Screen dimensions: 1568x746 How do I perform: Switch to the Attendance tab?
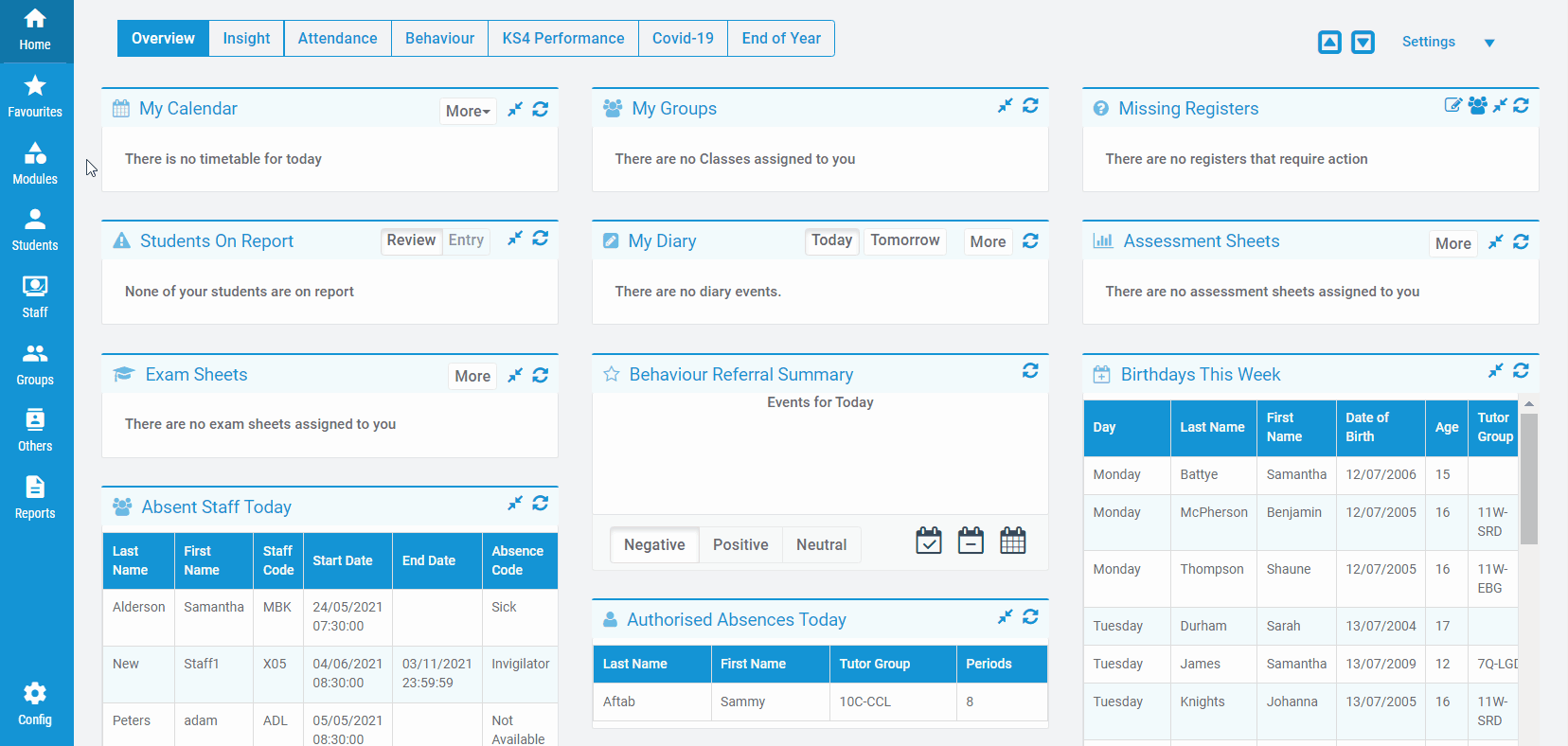(x=337, y=39)
